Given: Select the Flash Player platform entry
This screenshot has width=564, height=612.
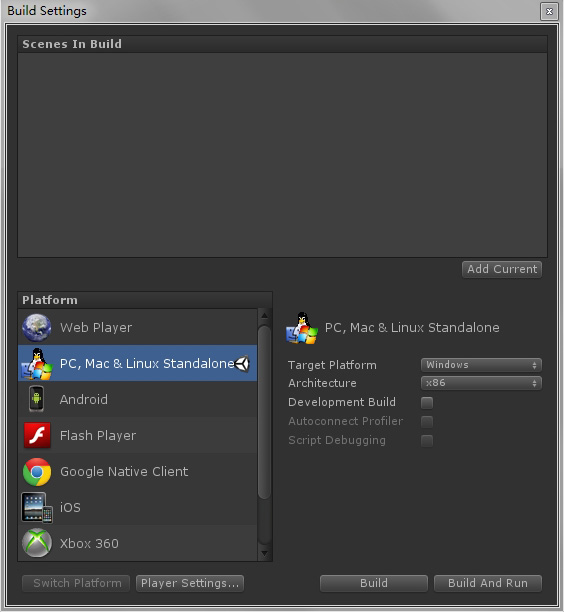Looking at the screenshot, I should (x=138, y=435).
